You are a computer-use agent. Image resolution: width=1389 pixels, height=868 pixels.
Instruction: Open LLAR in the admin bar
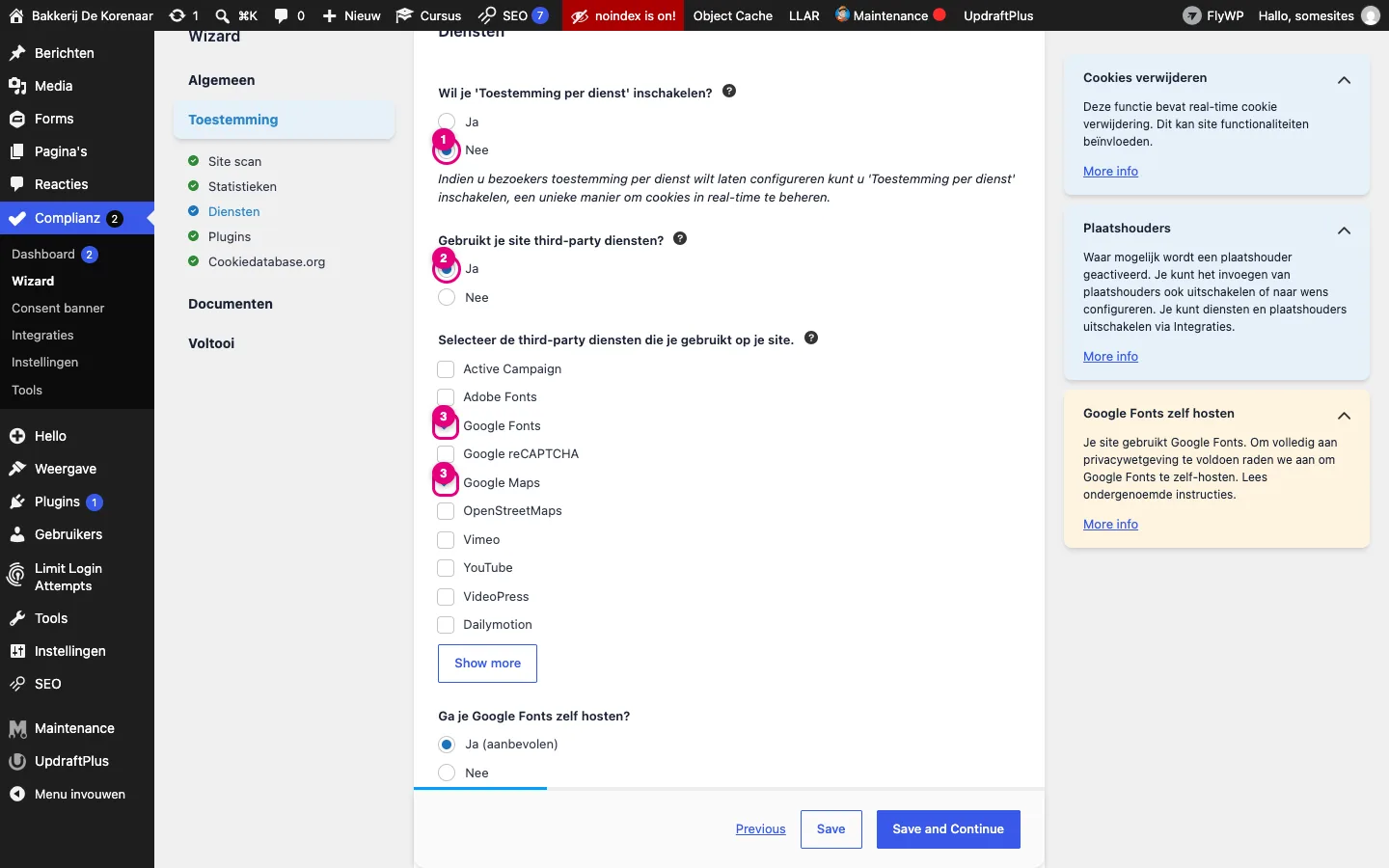[x=804, y=15]
